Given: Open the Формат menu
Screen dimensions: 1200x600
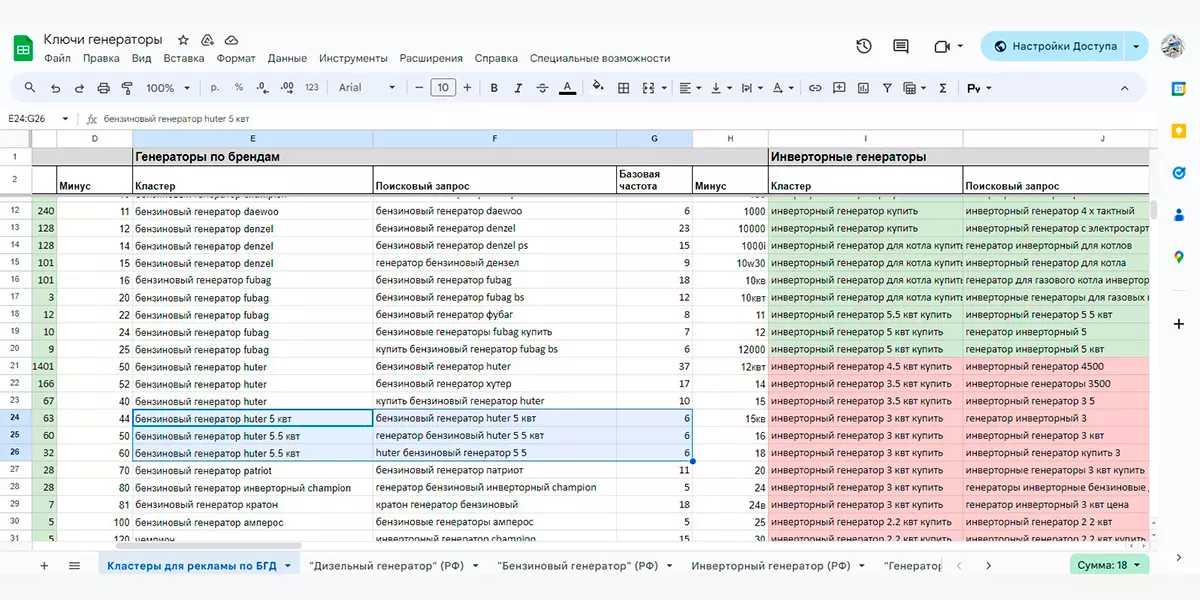Looking at the screenshot, I should coord(236,58).
